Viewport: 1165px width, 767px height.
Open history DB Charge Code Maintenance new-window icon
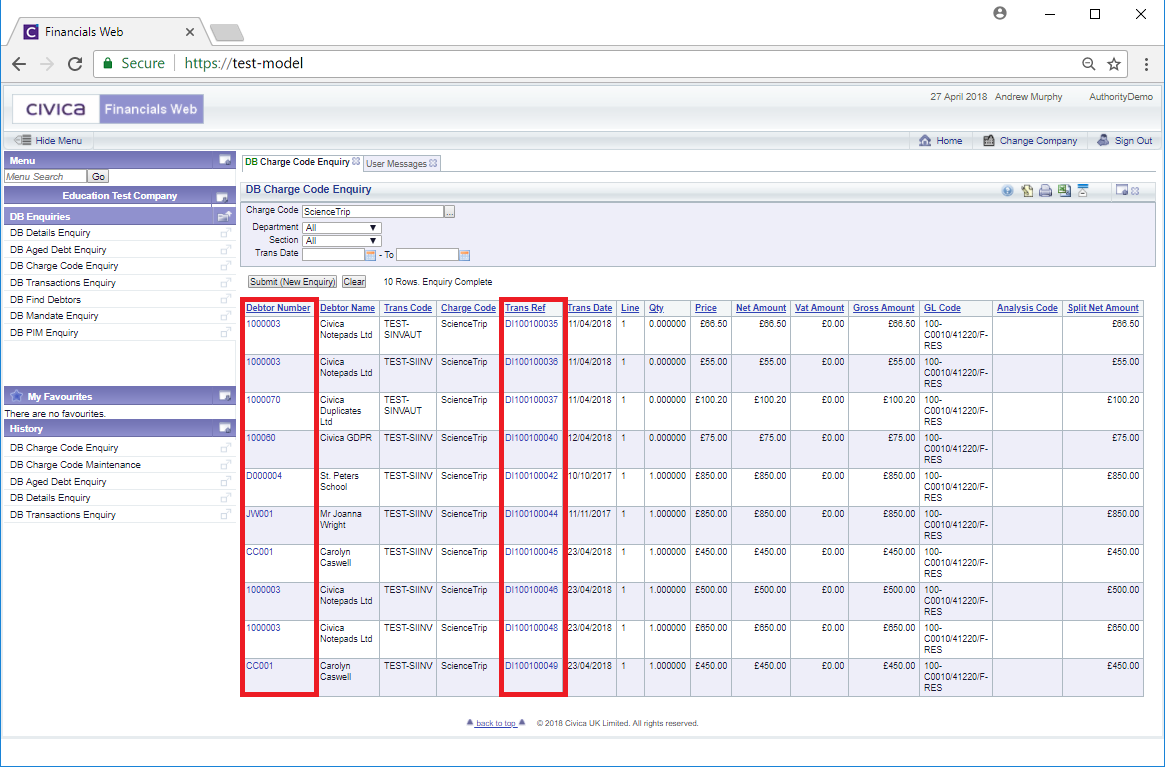[x=225, y=465]
